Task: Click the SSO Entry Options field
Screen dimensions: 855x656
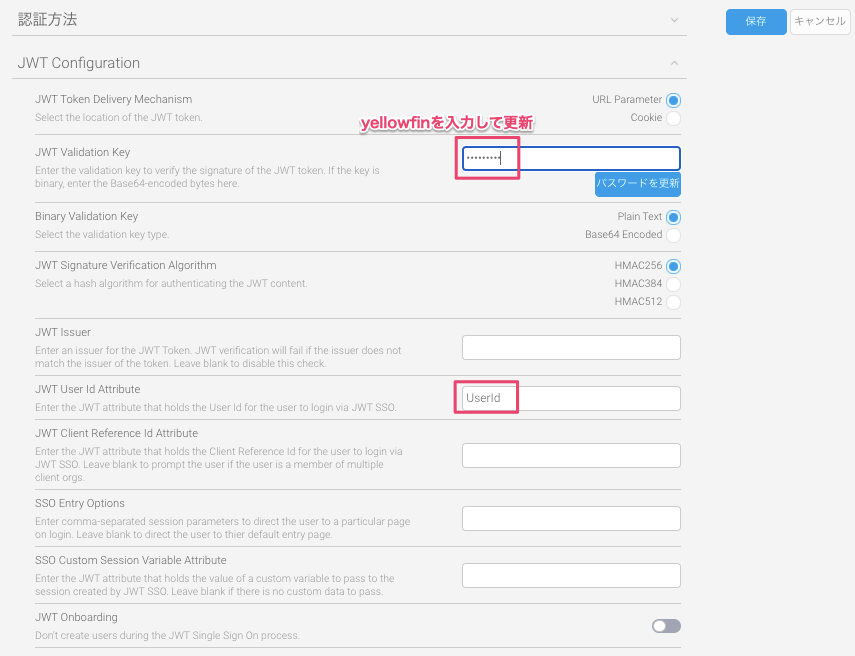Action: pos(571,519)
